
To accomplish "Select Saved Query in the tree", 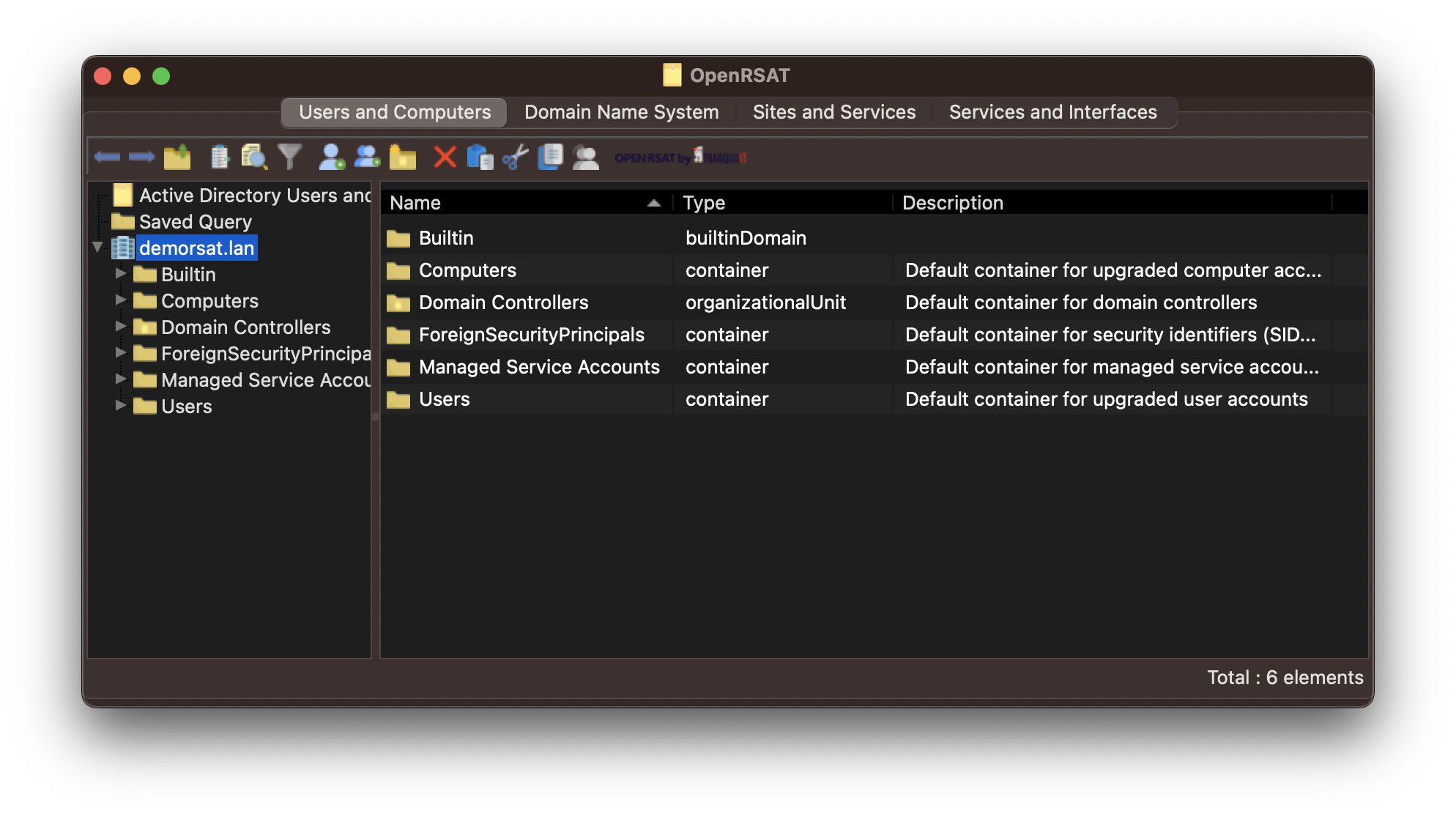I will [195, 221].
